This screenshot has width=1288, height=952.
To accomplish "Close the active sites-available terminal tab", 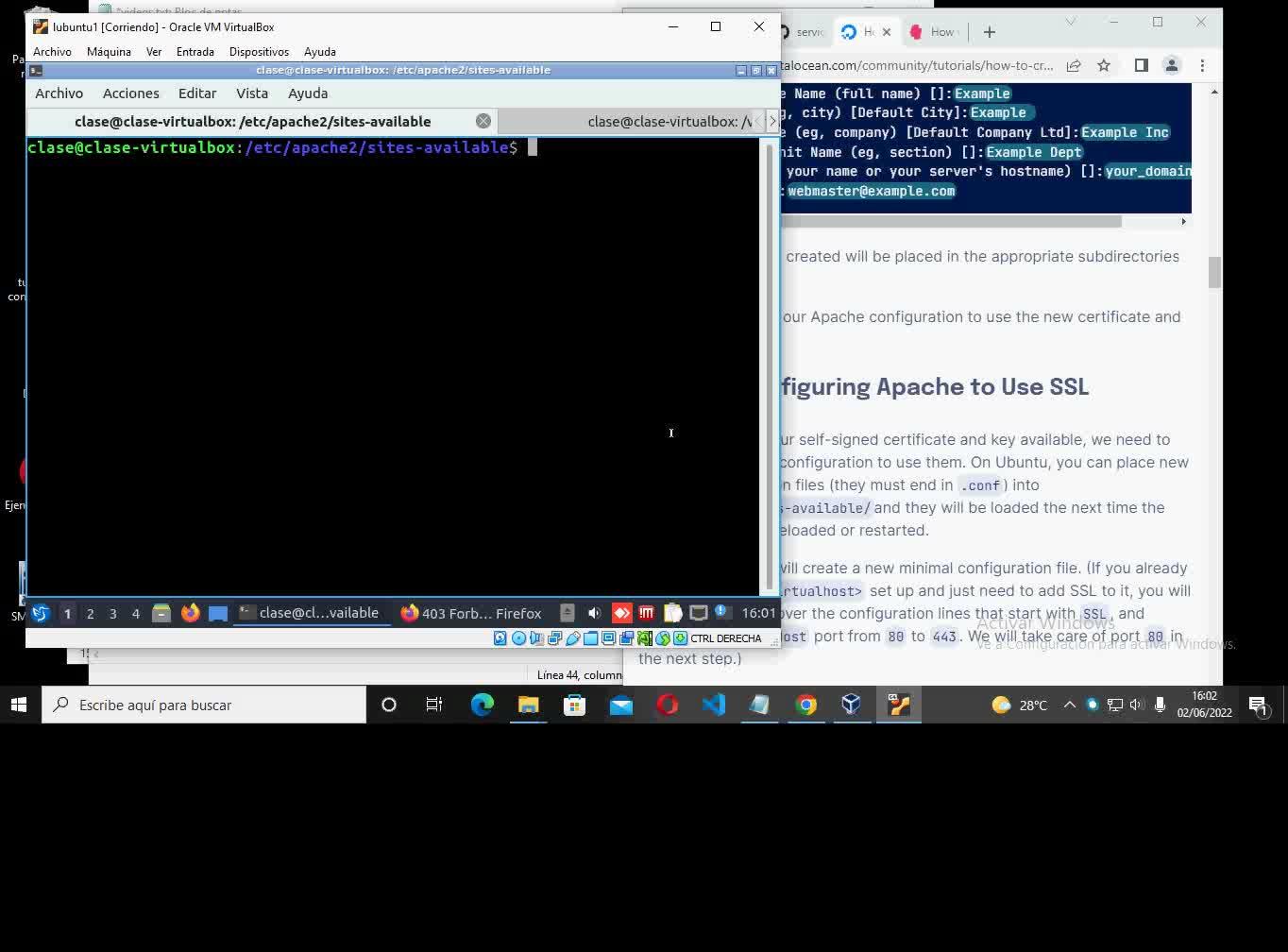I will click(483, 121).
